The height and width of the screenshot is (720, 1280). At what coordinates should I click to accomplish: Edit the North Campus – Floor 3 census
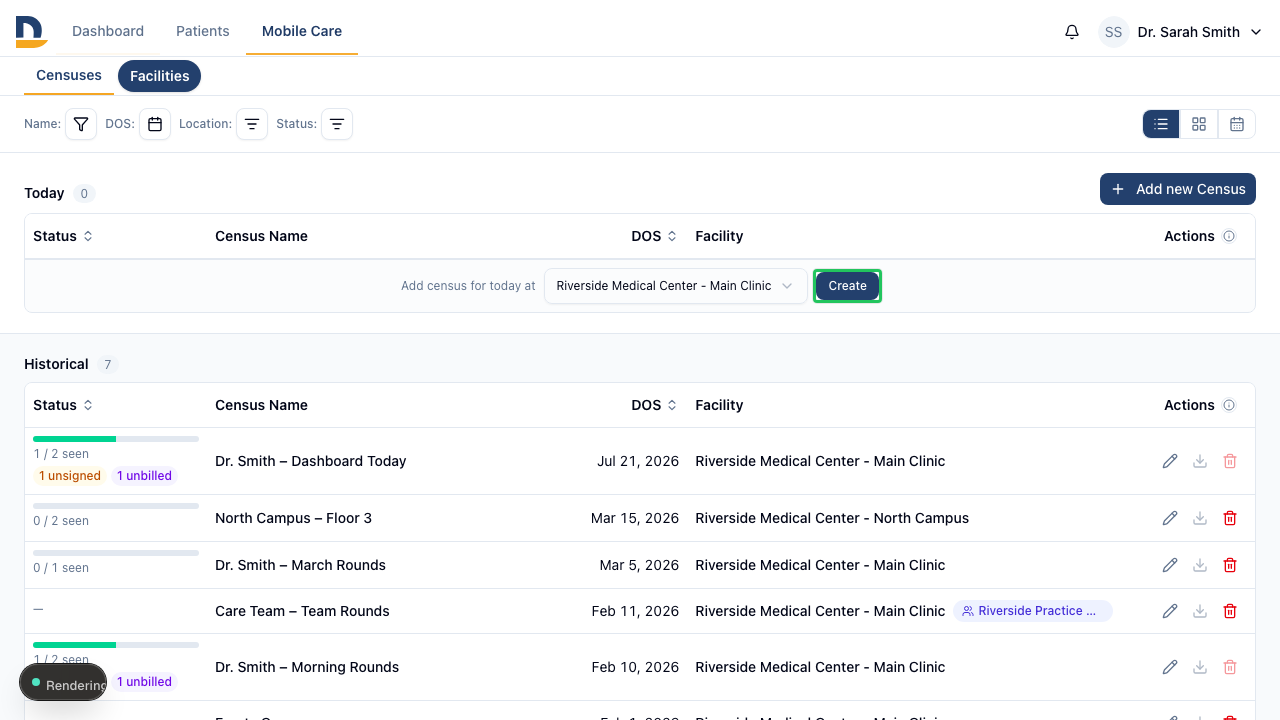pyautogui.click(x=1170, y=518)
